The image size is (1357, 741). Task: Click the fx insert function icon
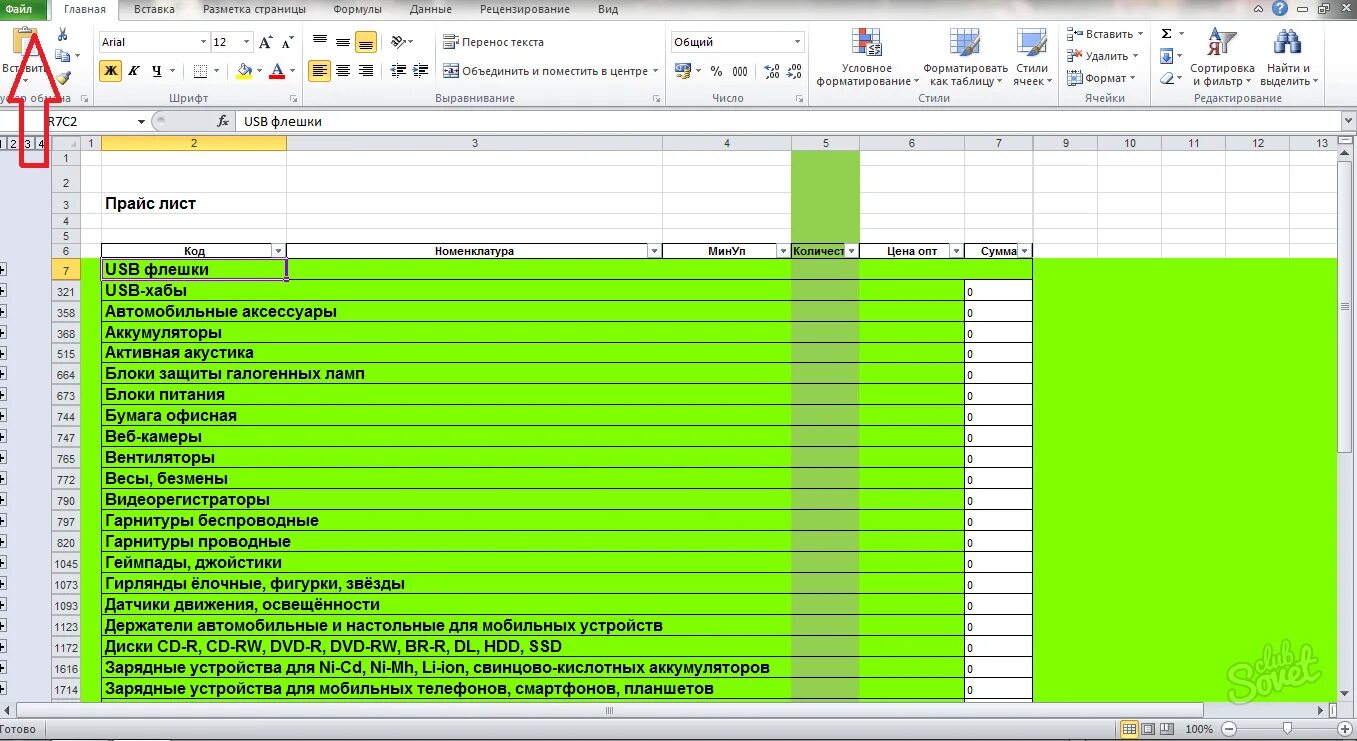pyautogui.click(x=223, y=121)
